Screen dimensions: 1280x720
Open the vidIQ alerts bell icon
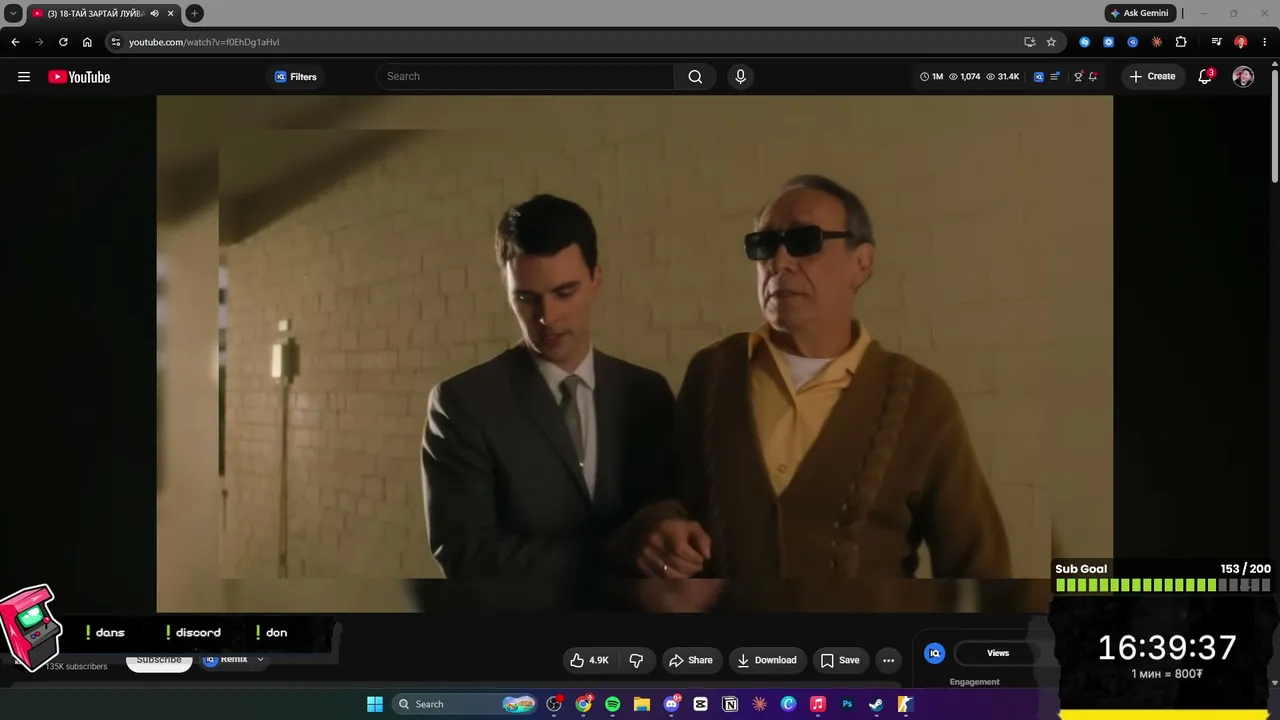pyautogui.click(x=1093, y=77)
